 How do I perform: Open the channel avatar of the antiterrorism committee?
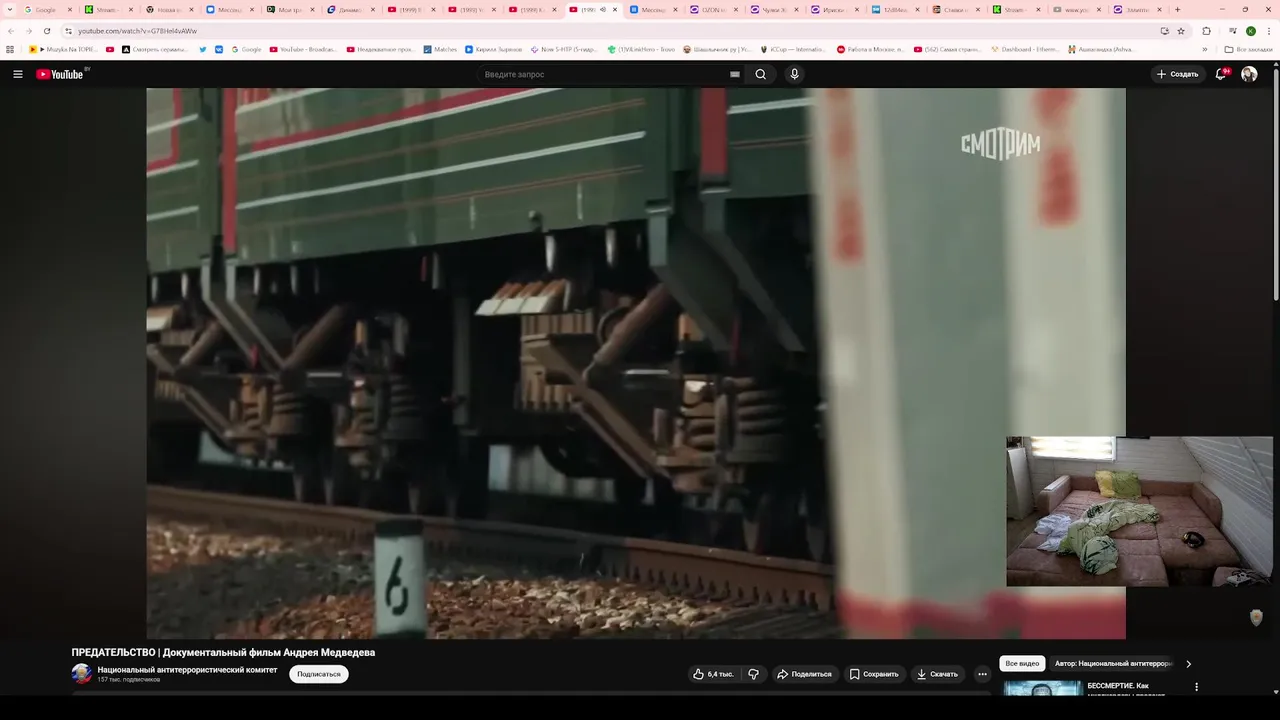(x=81, y=674)
